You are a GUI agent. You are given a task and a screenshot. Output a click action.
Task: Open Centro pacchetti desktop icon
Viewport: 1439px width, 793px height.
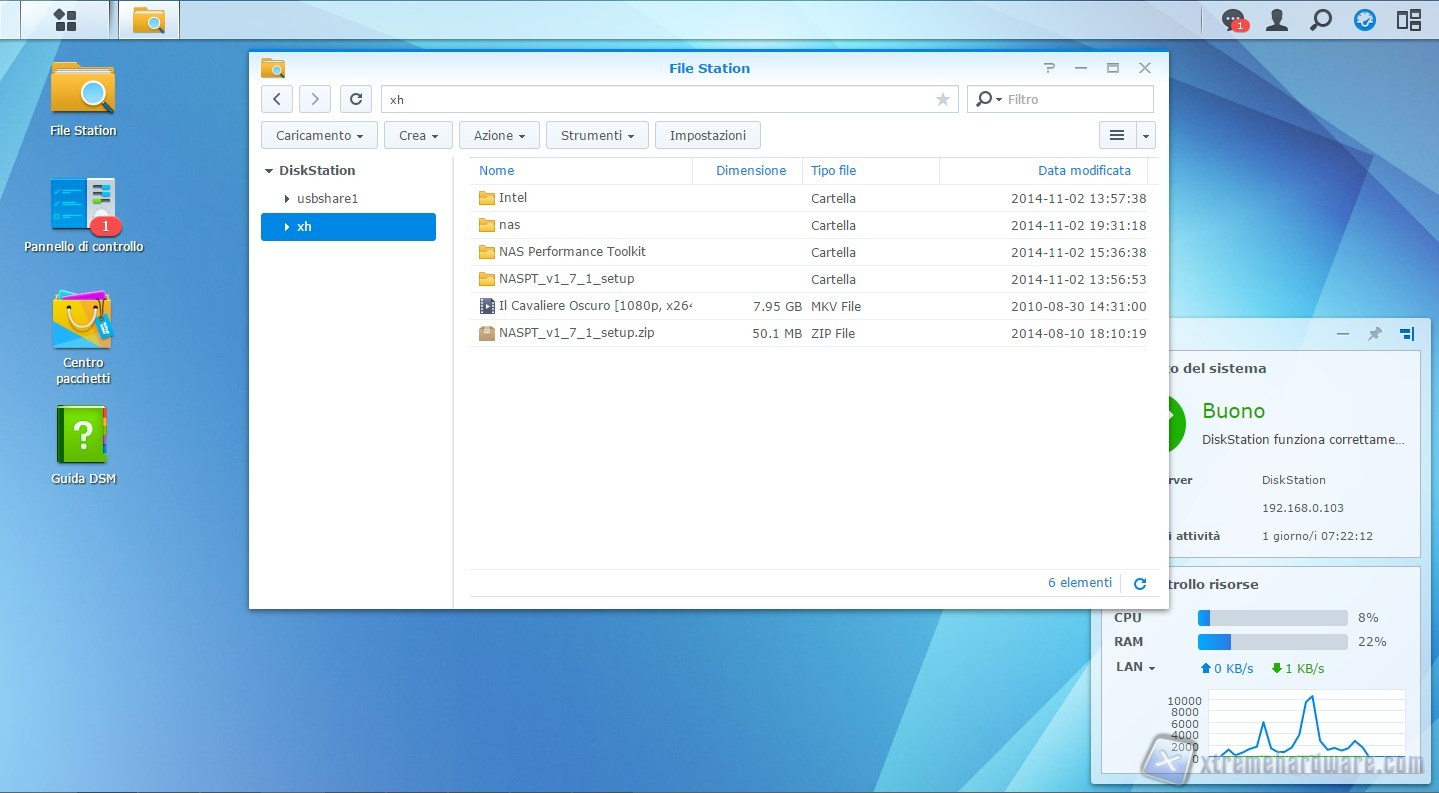pos(83,320)
